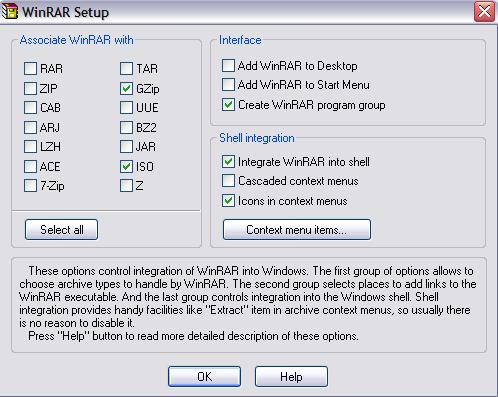
Task: Open the Context menu items dialog
Action: click(x=297, y=229)
